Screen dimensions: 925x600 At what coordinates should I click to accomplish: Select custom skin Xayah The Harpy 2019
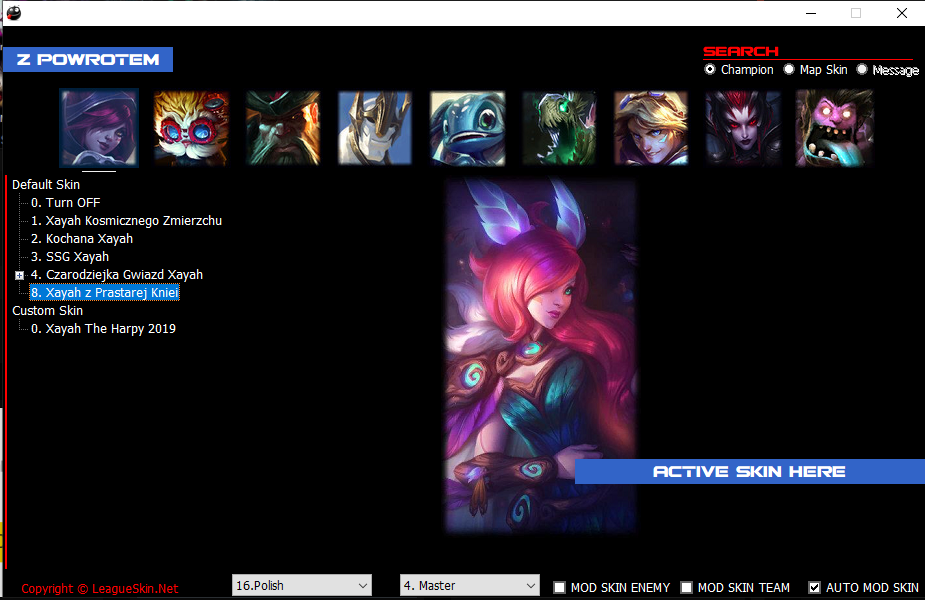coord(103,329)
